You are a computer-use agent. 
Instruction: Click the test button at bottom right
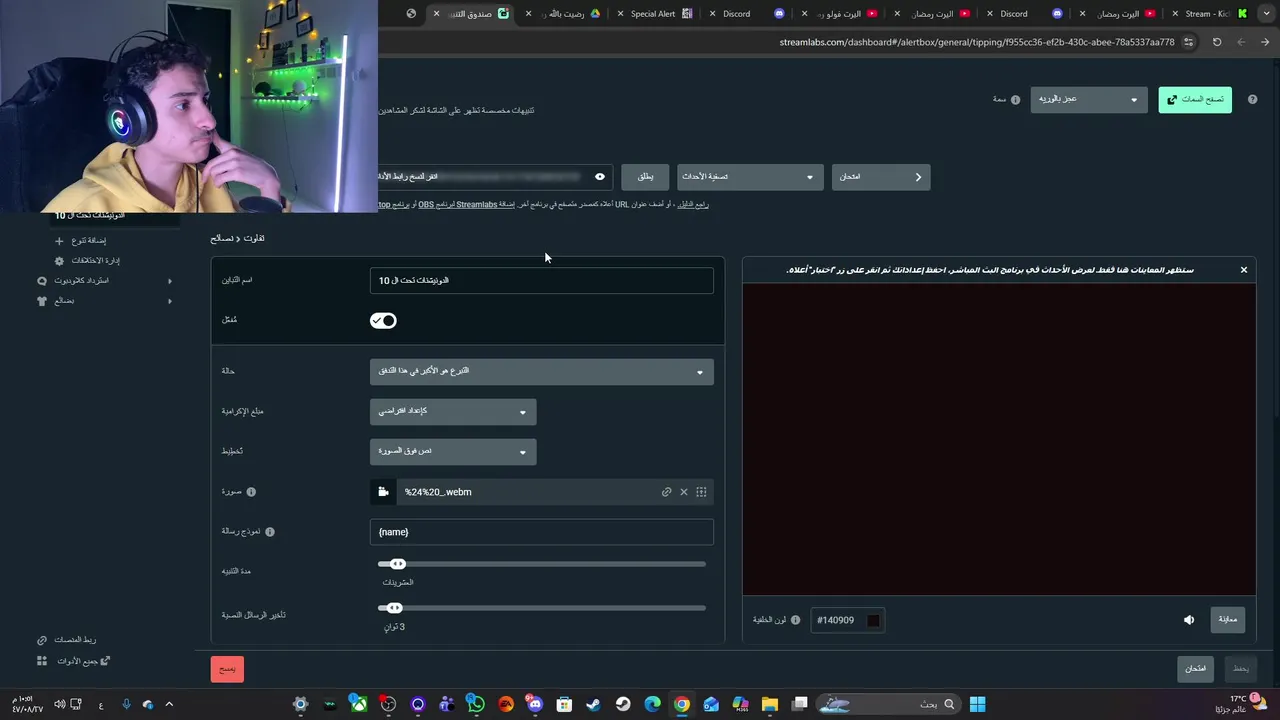coord(1196,669)
